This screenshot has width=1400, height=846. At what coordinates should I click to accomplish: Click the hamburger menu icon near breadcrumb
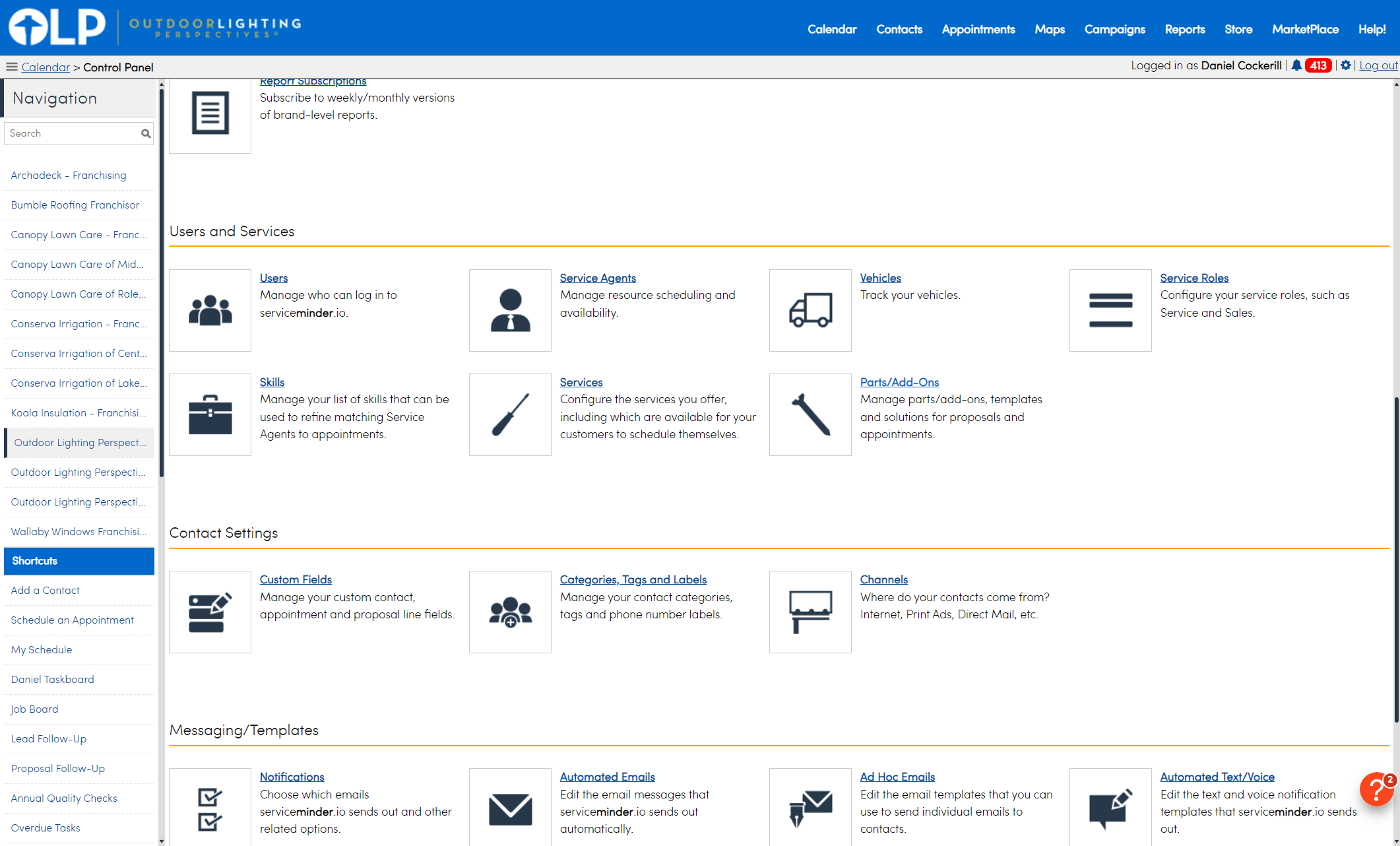(x=11, y=67)
